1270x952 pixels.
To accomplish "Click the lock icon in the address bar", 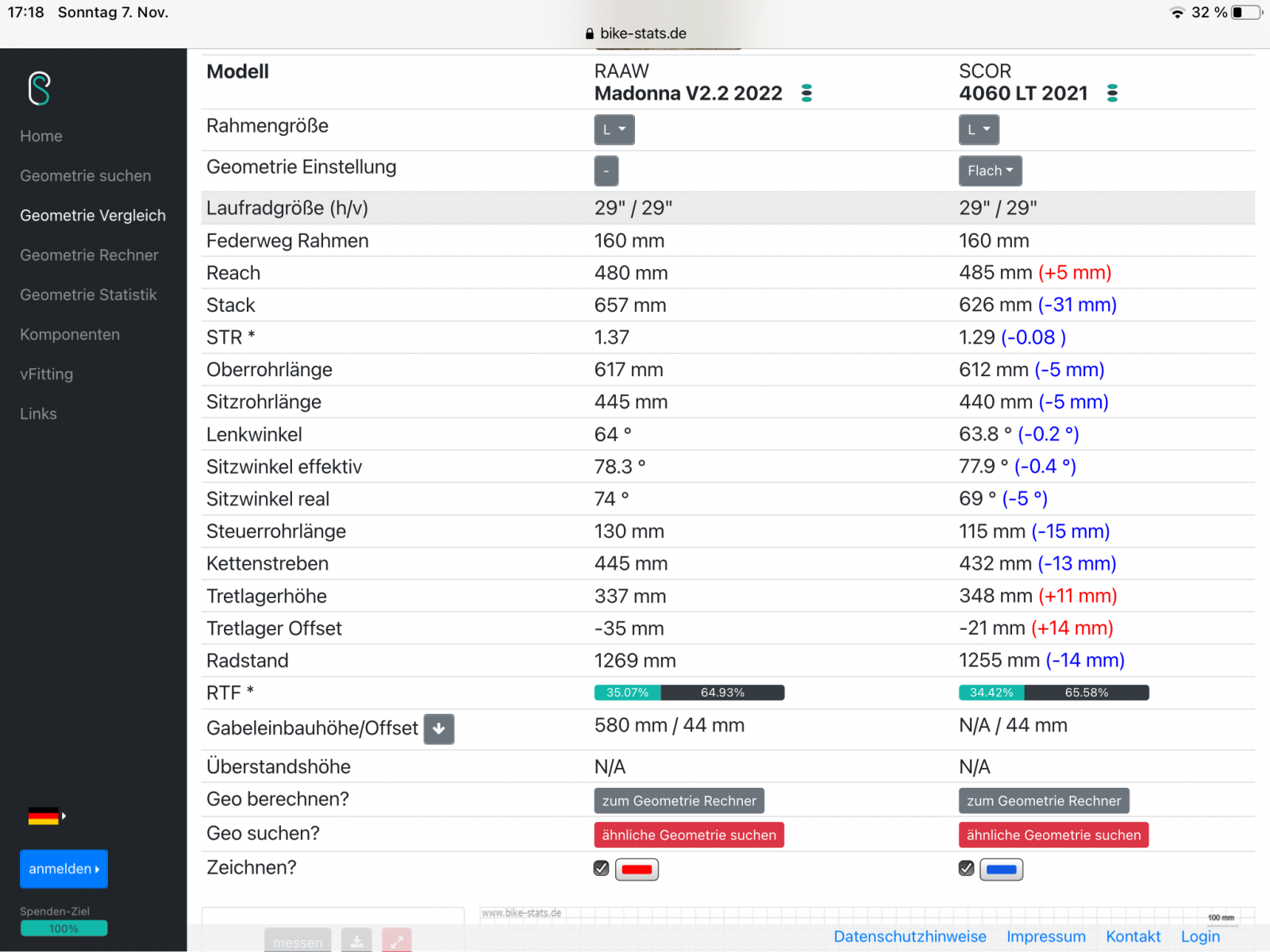I will [x=589, y=33].
